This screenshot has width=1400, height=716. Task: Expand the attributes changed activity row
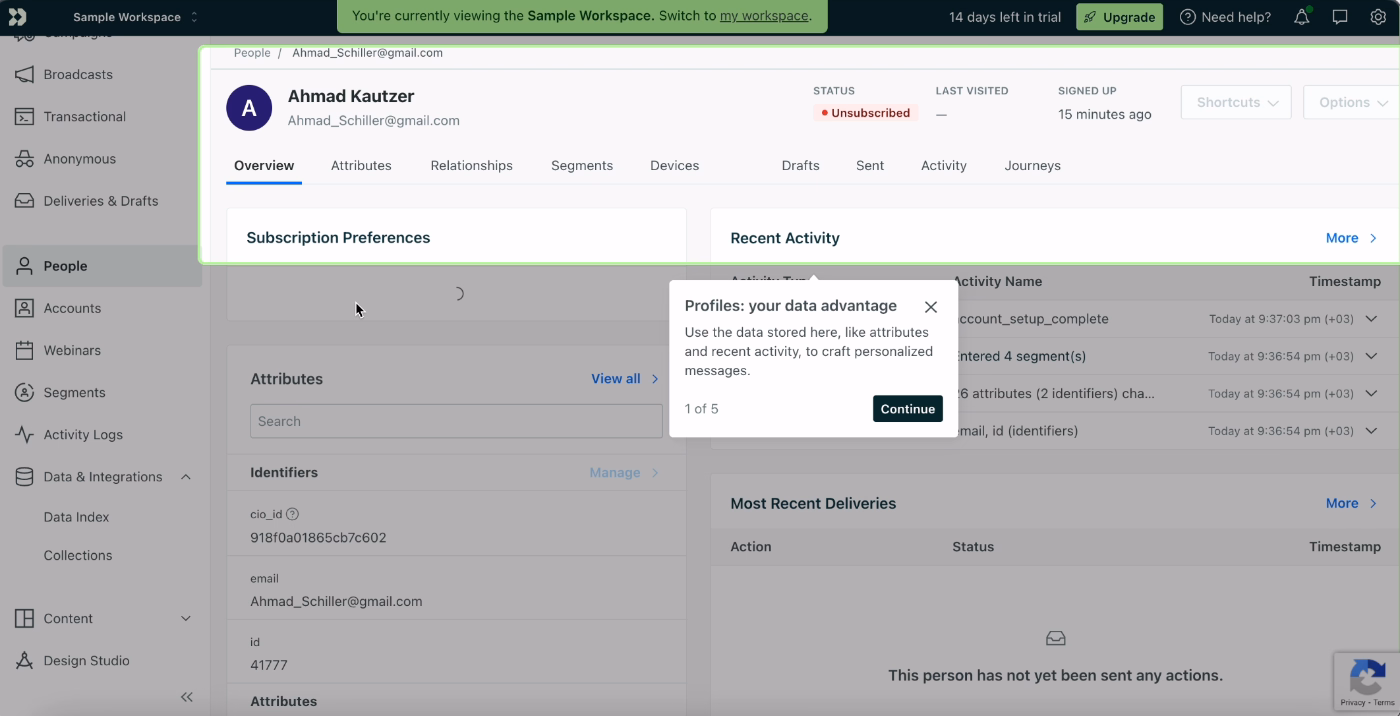pyautogui.click(x=1371, y=394)
